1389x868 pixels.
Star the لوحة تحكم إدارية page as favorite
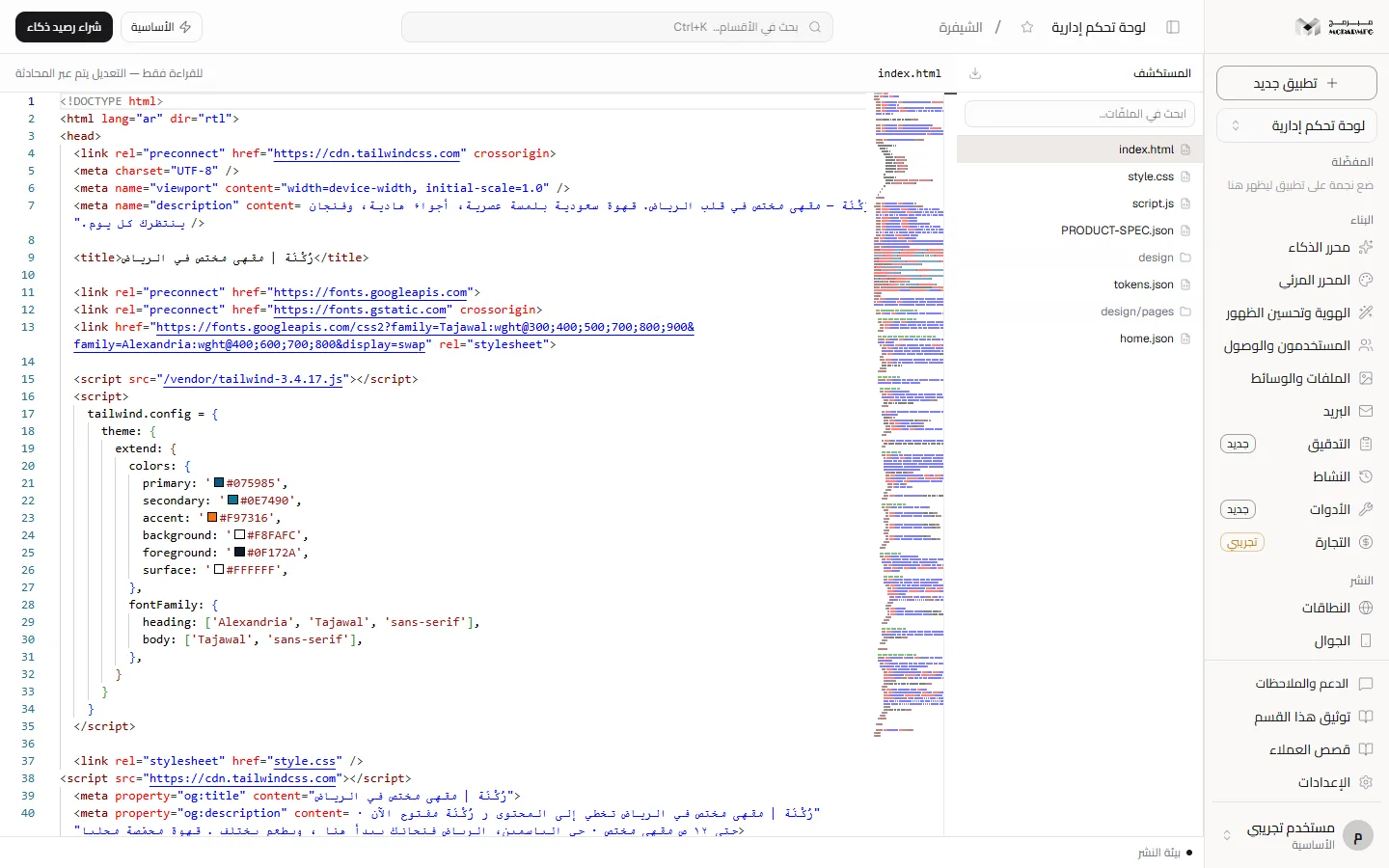coord(1027,27)
